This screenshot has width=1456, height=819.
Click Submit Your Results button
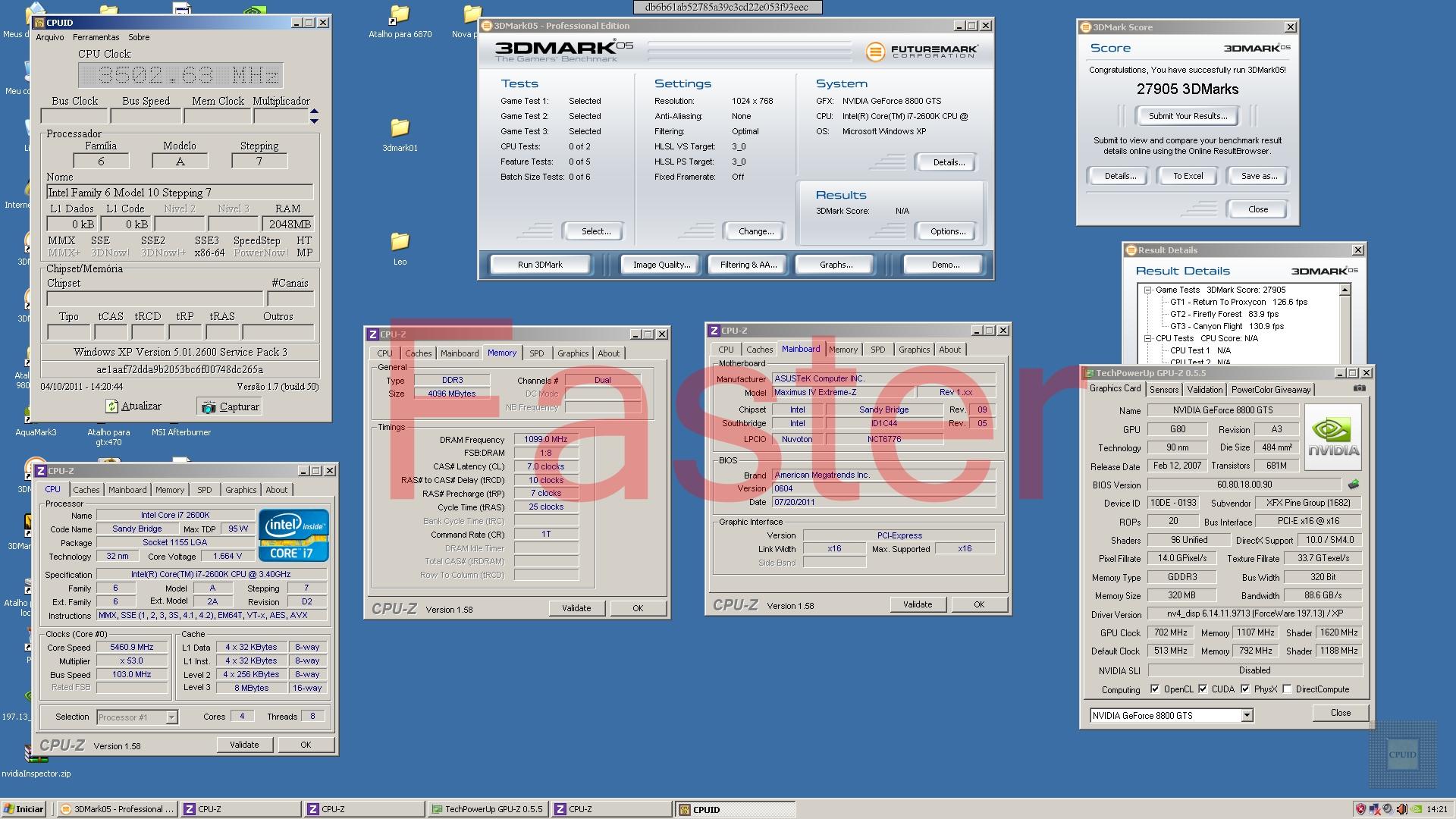(x=1188, y=116)
